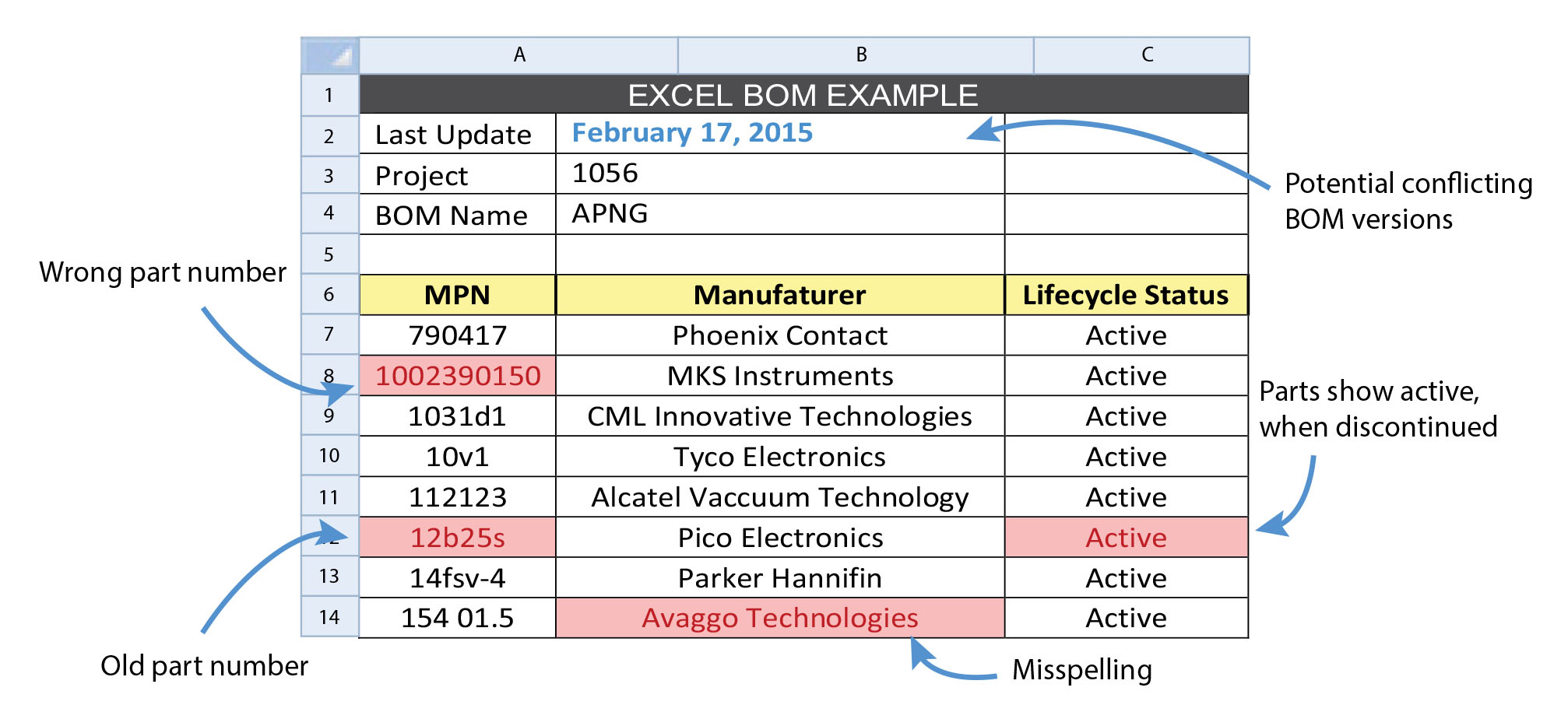Select the Phoenix Contact cell
The height and width of the screenshot is (705, 1568).
pos(780,335)
